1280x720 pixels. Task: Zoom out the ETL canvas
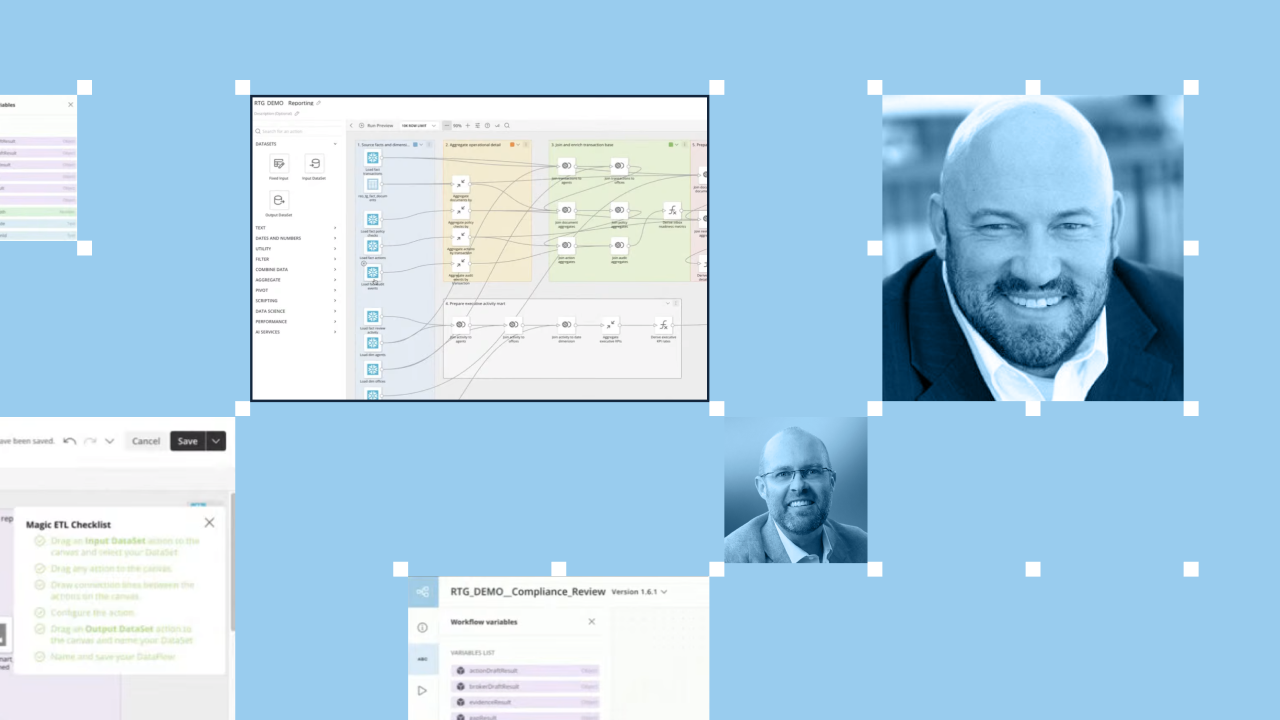pos(447,125)
